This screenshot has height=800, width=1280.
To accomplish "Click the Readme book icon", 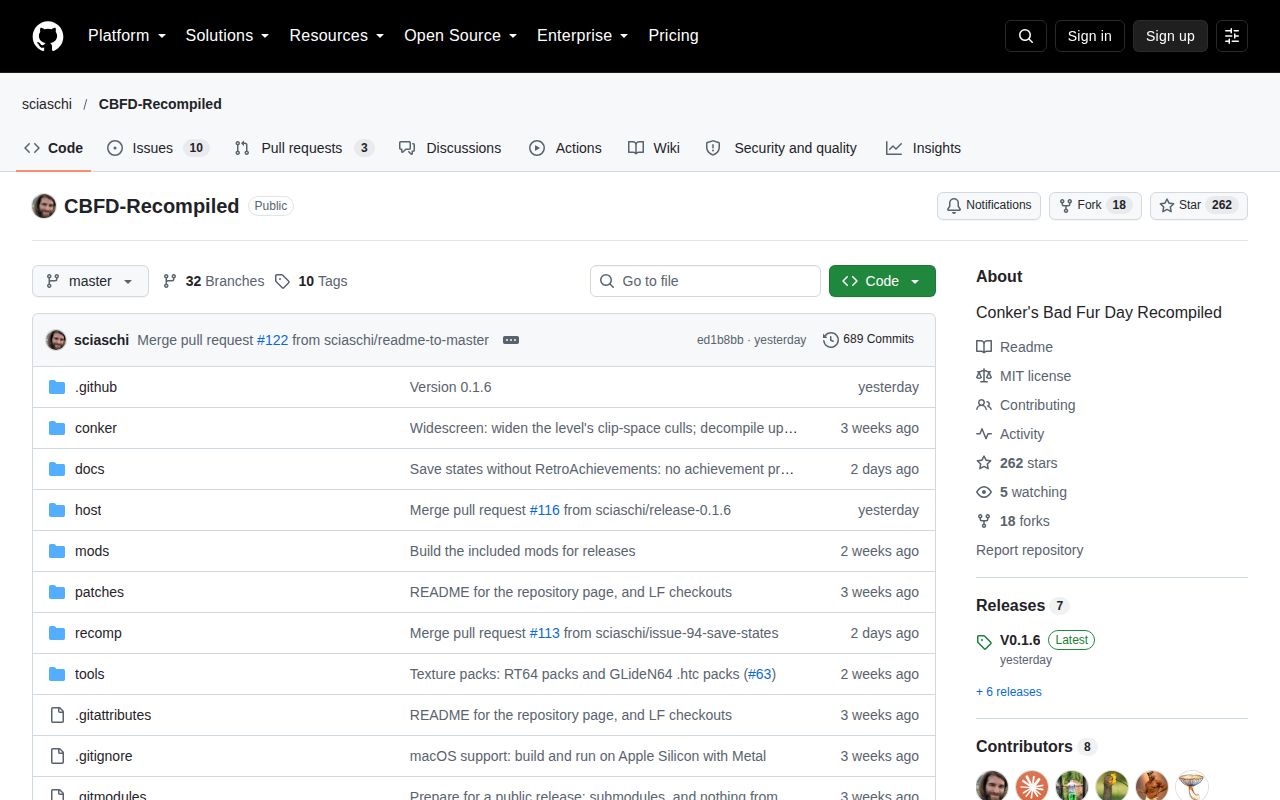I will (x=984, y=347).
